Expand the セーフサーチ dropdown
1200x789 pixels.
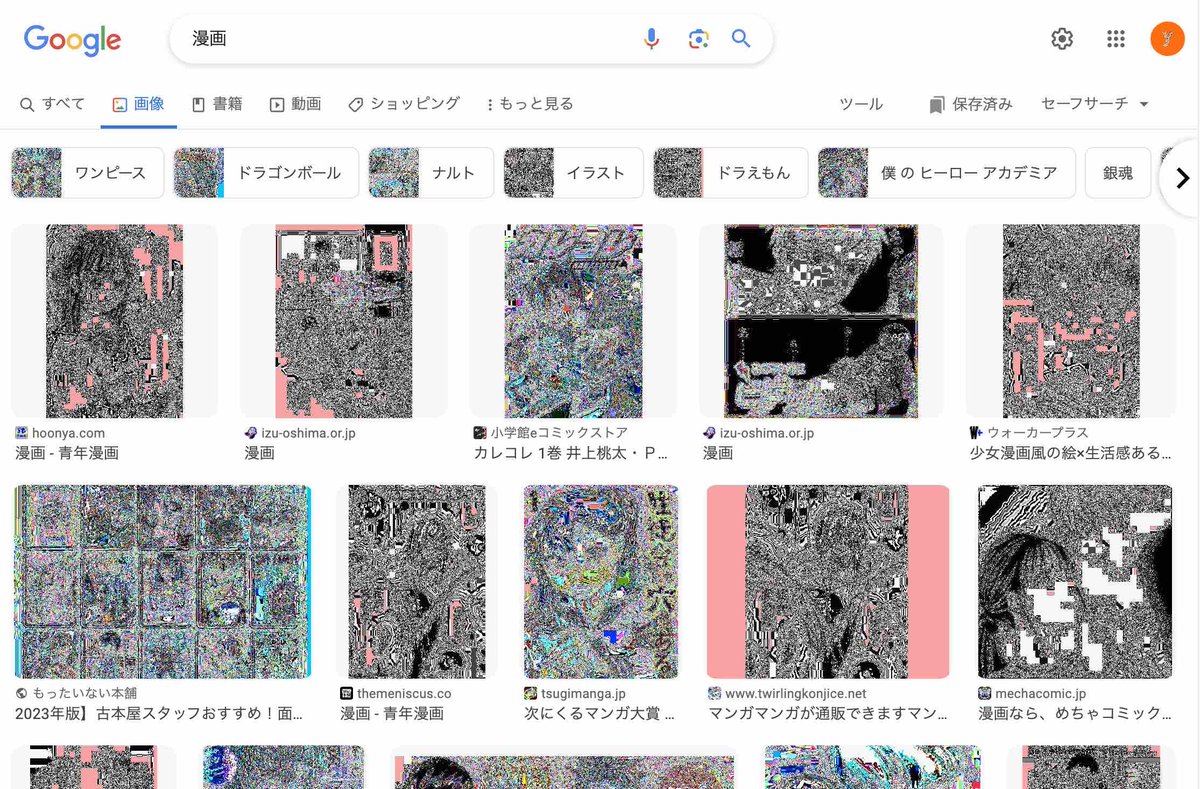point(1095,104)
